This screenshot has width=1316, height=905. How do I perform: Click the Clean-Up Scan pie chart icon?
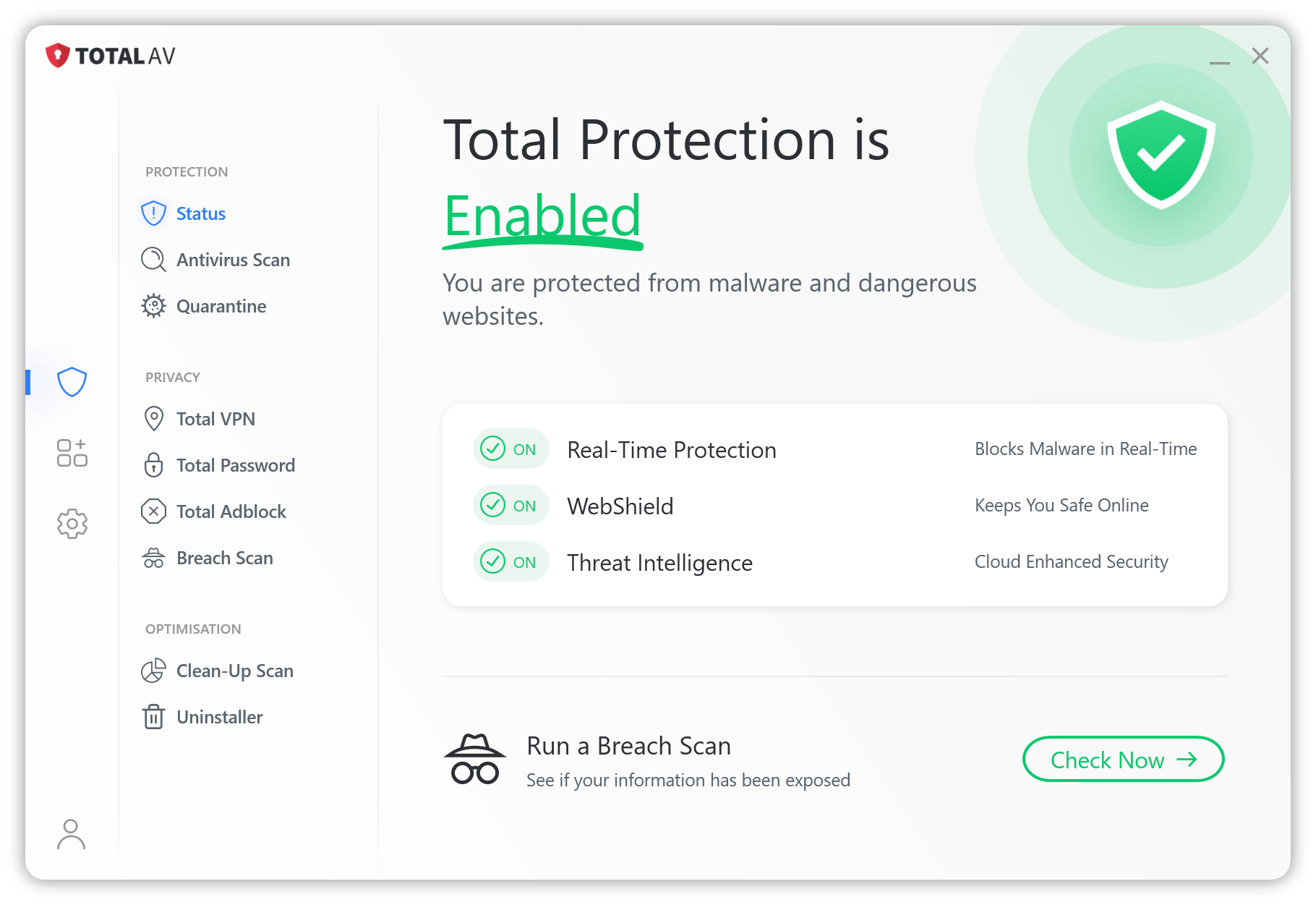click(153, 671)
